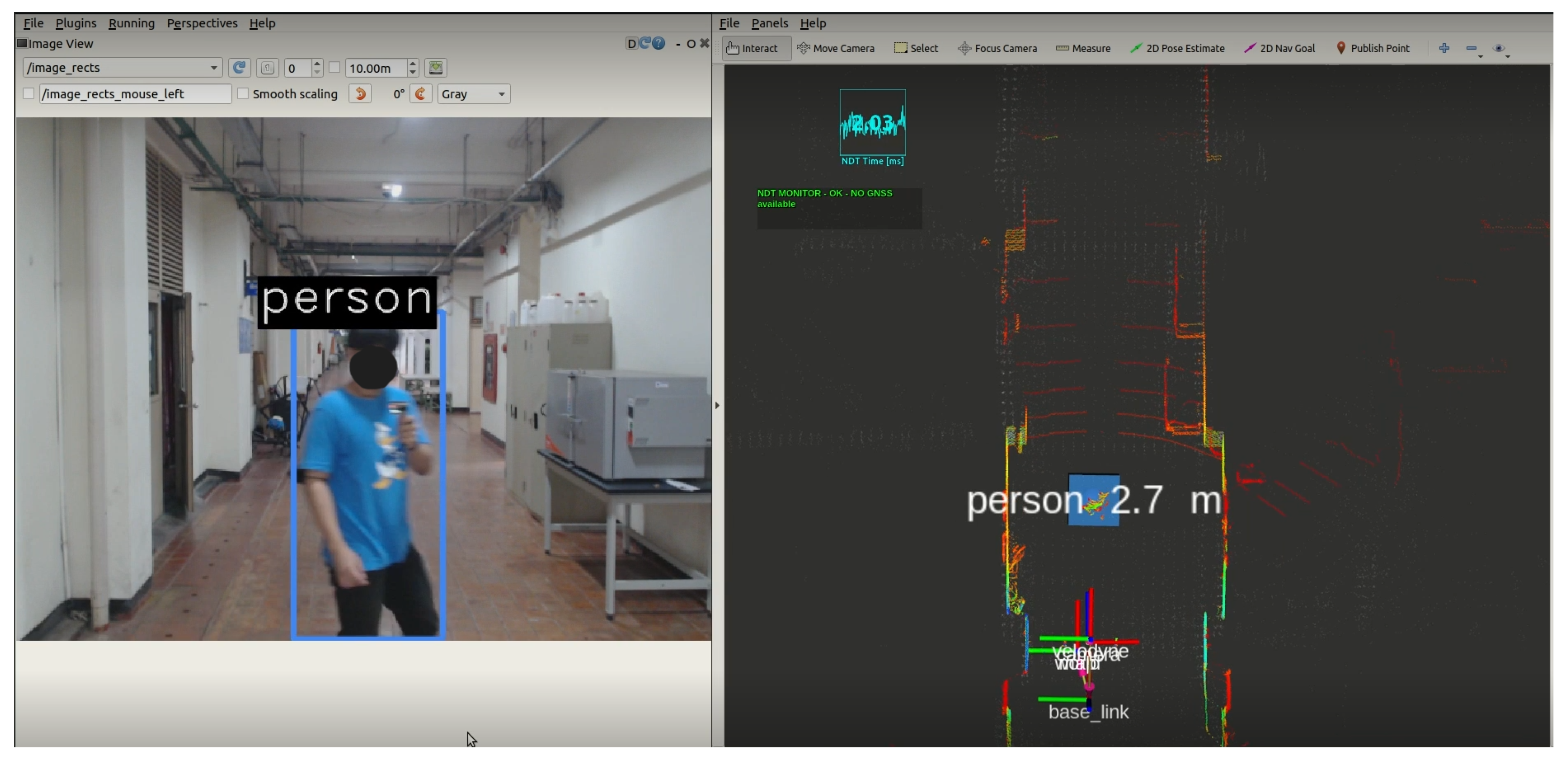Refresh the image topics list
Viewport: 1568px width, 760px height.
(x=239, y=68)
